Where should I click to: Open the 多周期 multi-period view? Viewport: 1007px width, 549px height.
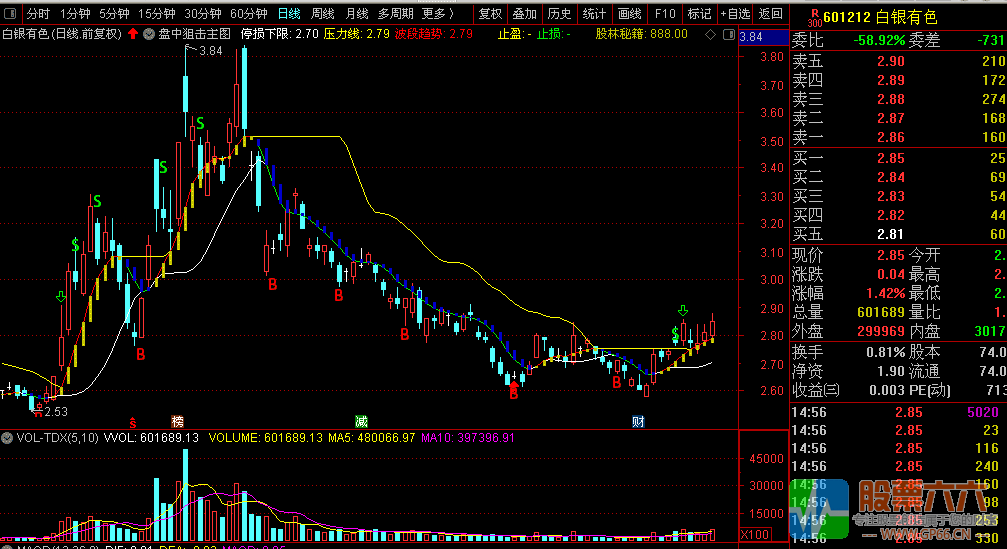click(x=396, y=13)
